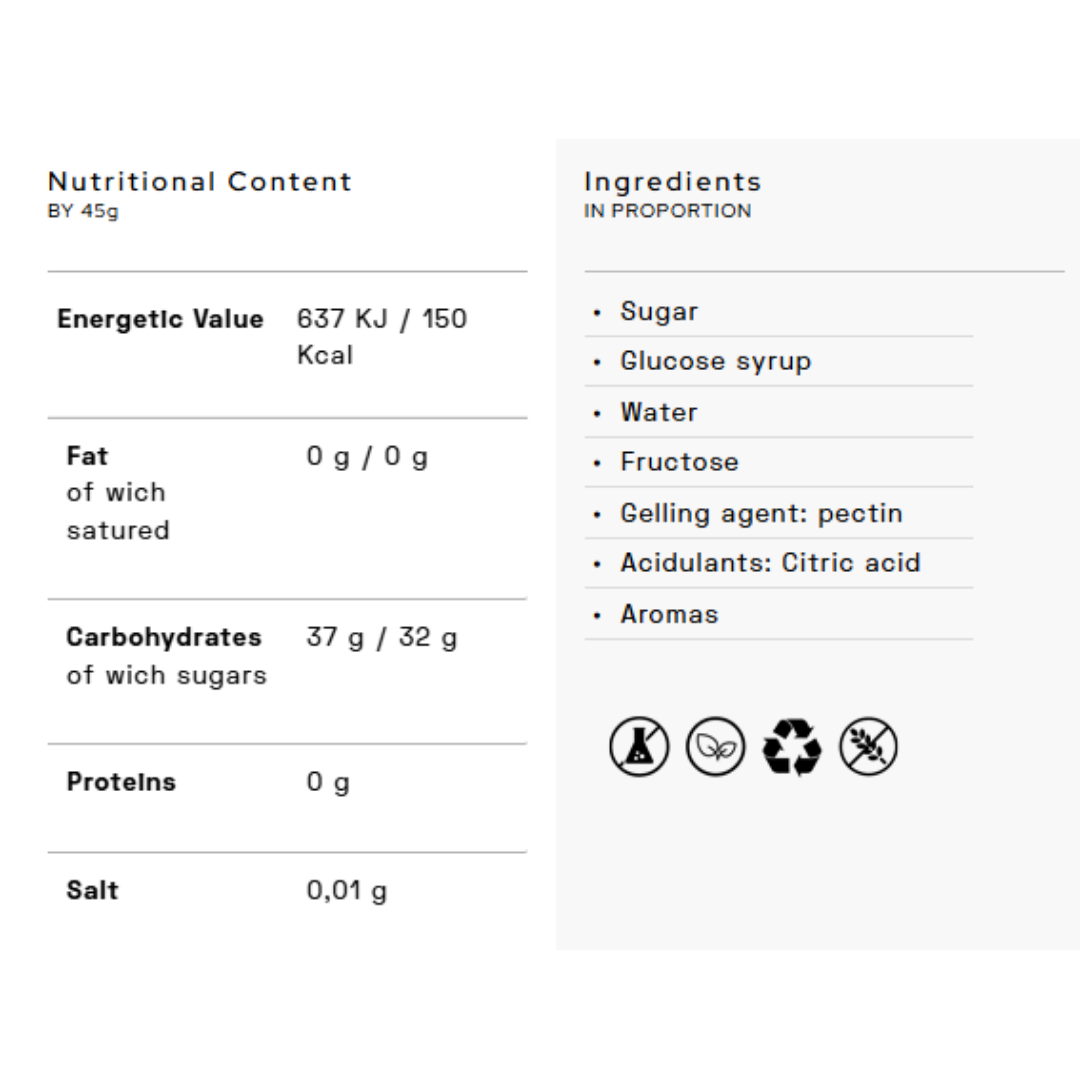Image resolution: width=1080 pixels, height=1080 pixels.
Task: Select the Glucose syrup ingredient item
Action: pos(715,361)
